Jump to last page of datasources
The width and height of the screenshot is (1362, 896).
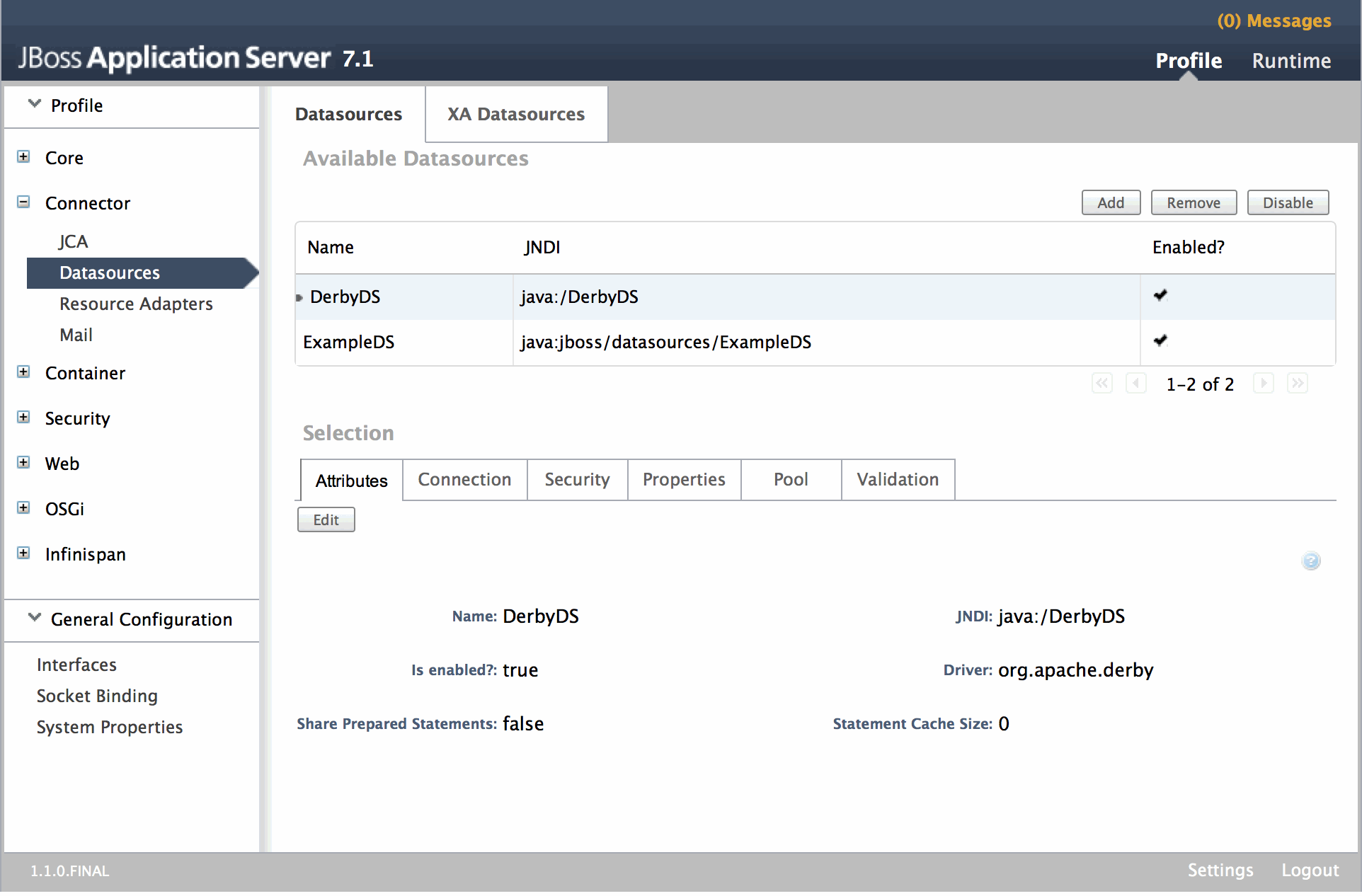1297,384
